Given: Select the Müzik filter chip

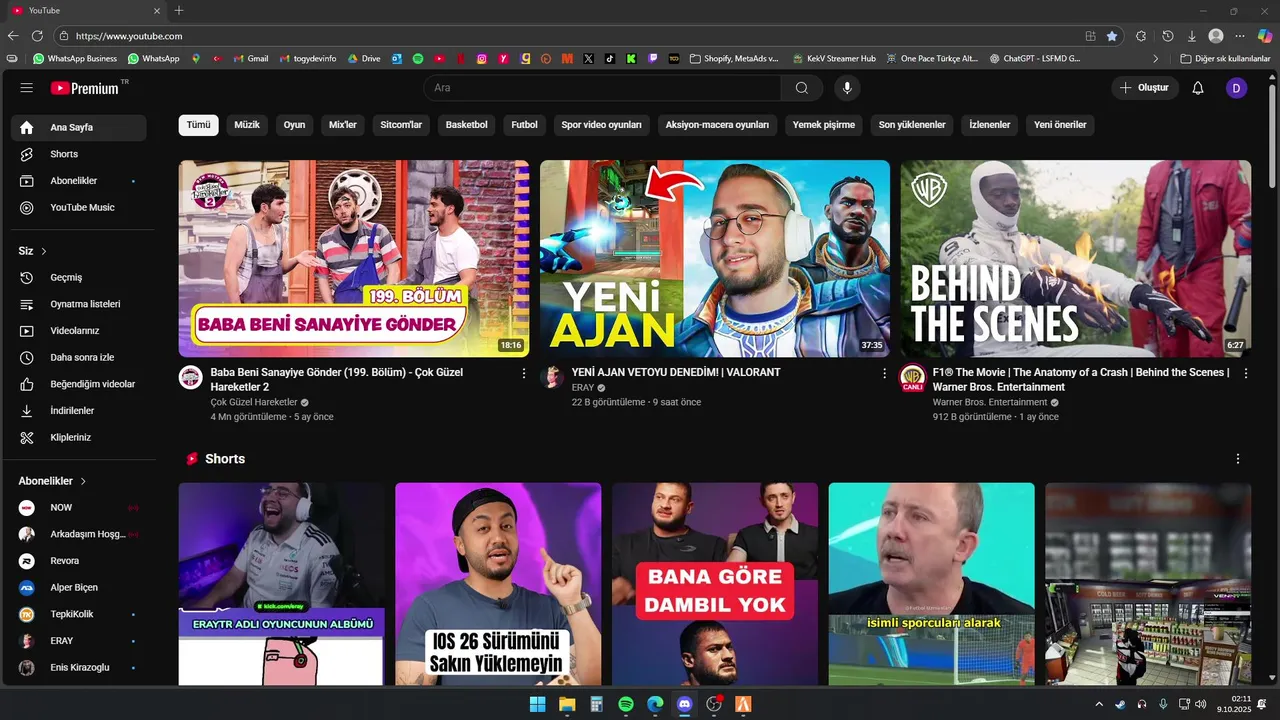Looking at the screenshot, I should pyautogui.click(x=247, y=125).
